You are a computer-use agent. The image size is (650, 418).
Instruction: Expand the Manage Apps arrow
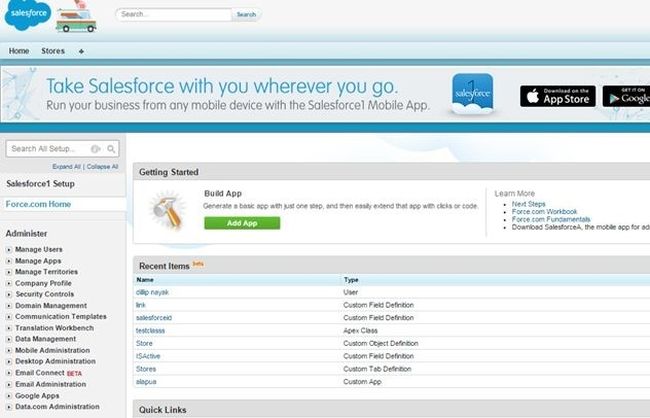click(9, 261)
